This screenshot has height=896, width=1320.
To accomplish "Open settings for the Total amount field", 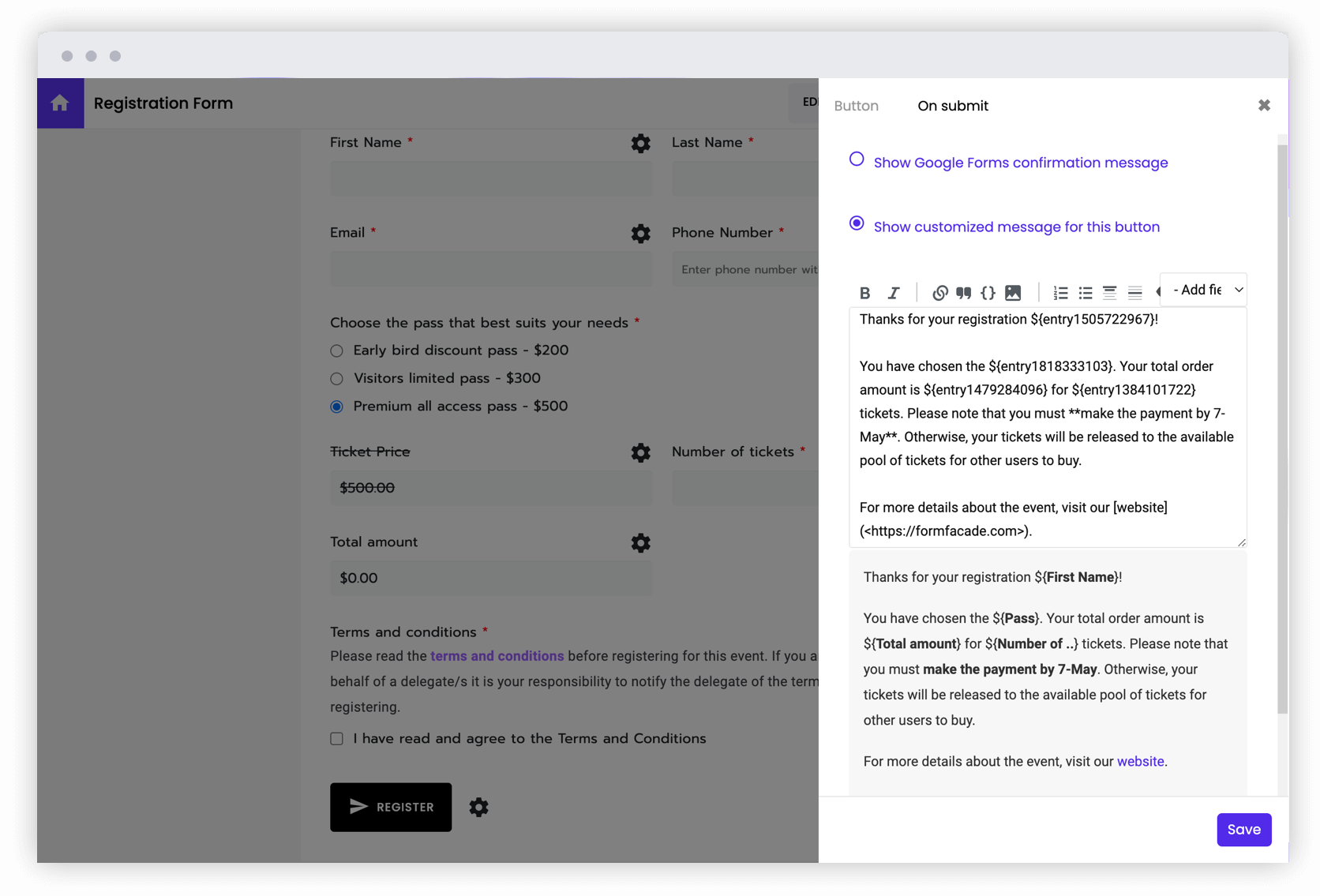I will point(640,543).
